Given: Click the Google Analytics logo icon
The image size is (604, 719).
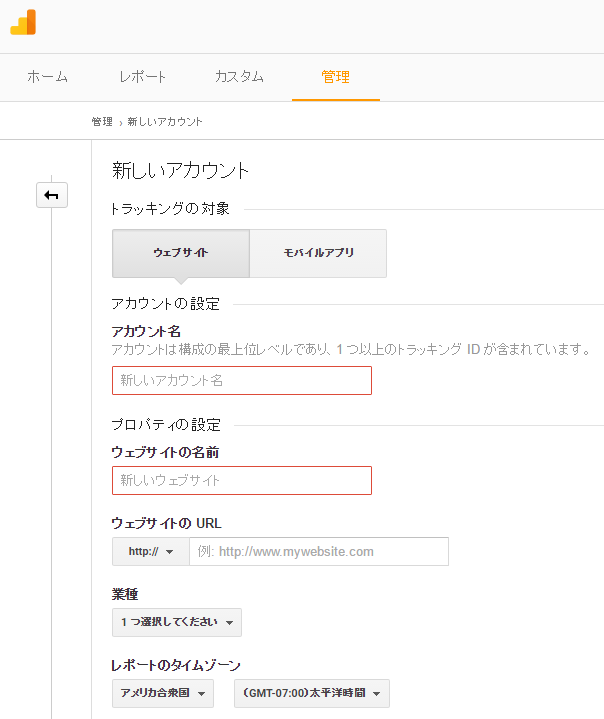Looking at the screenshot, I should coord(23,22).
